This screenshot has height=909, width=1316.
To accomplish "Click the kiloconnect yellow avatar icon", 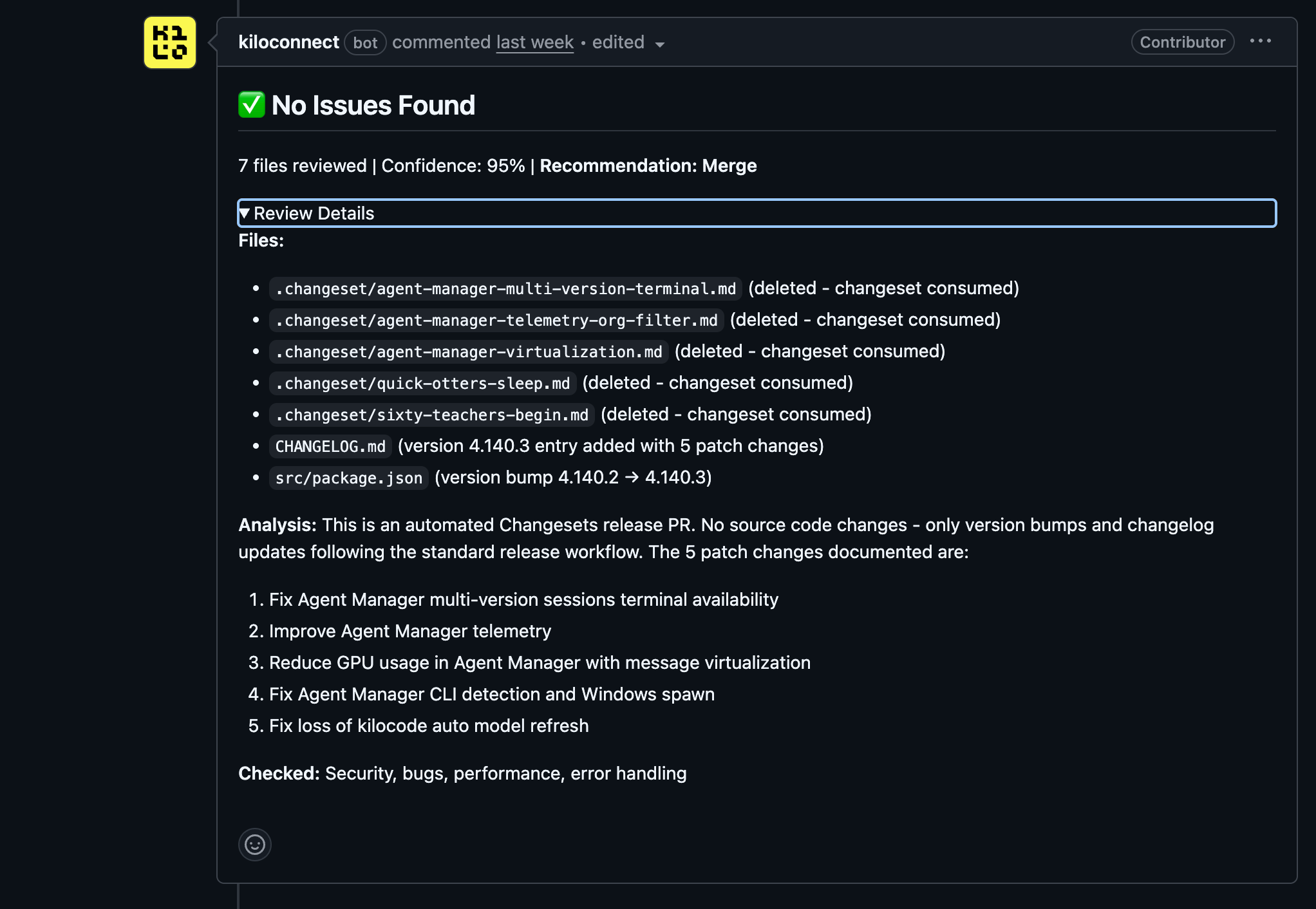I will (x=170, y=42).
